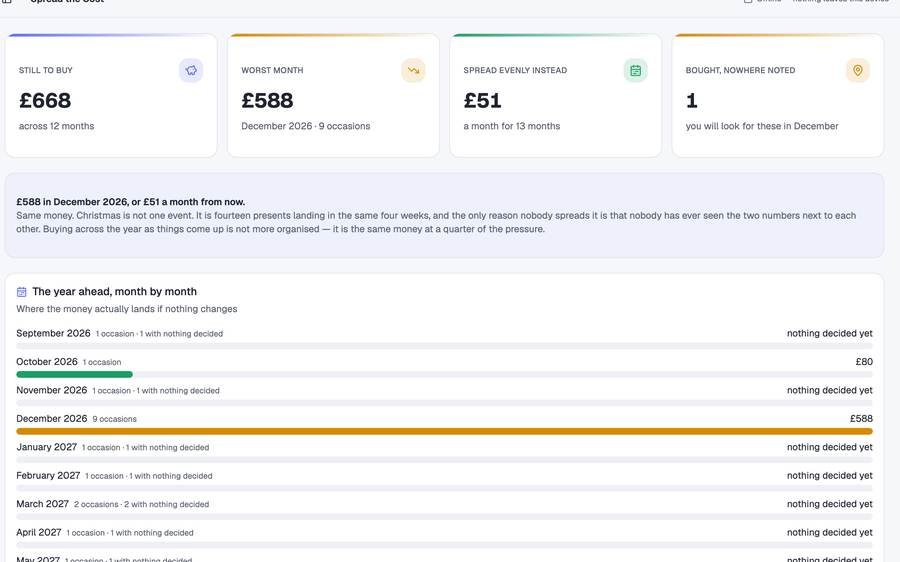Open the March 2027 month row label

[42, 503]
